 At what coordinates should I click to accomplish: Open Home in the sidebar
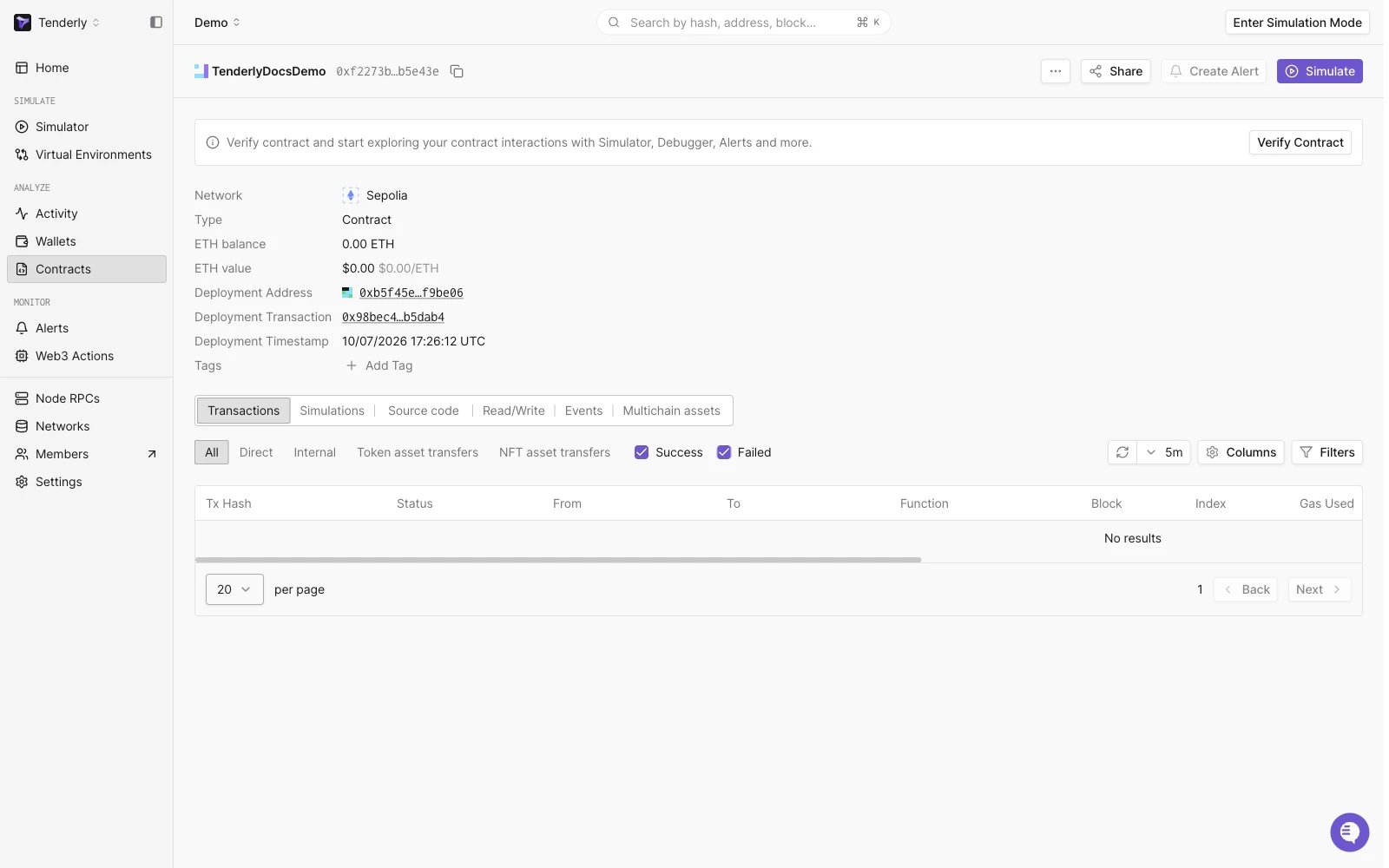[87, 68]
